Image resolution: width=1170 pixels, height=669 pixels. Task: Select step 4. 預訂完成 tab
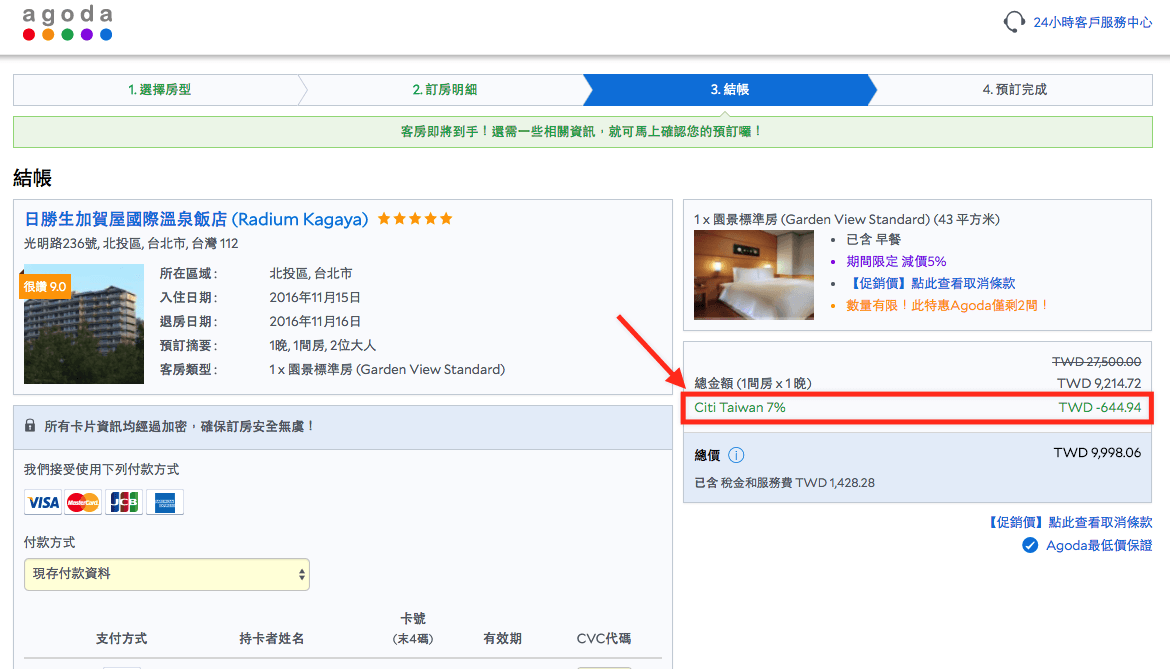pos(1014,89)
